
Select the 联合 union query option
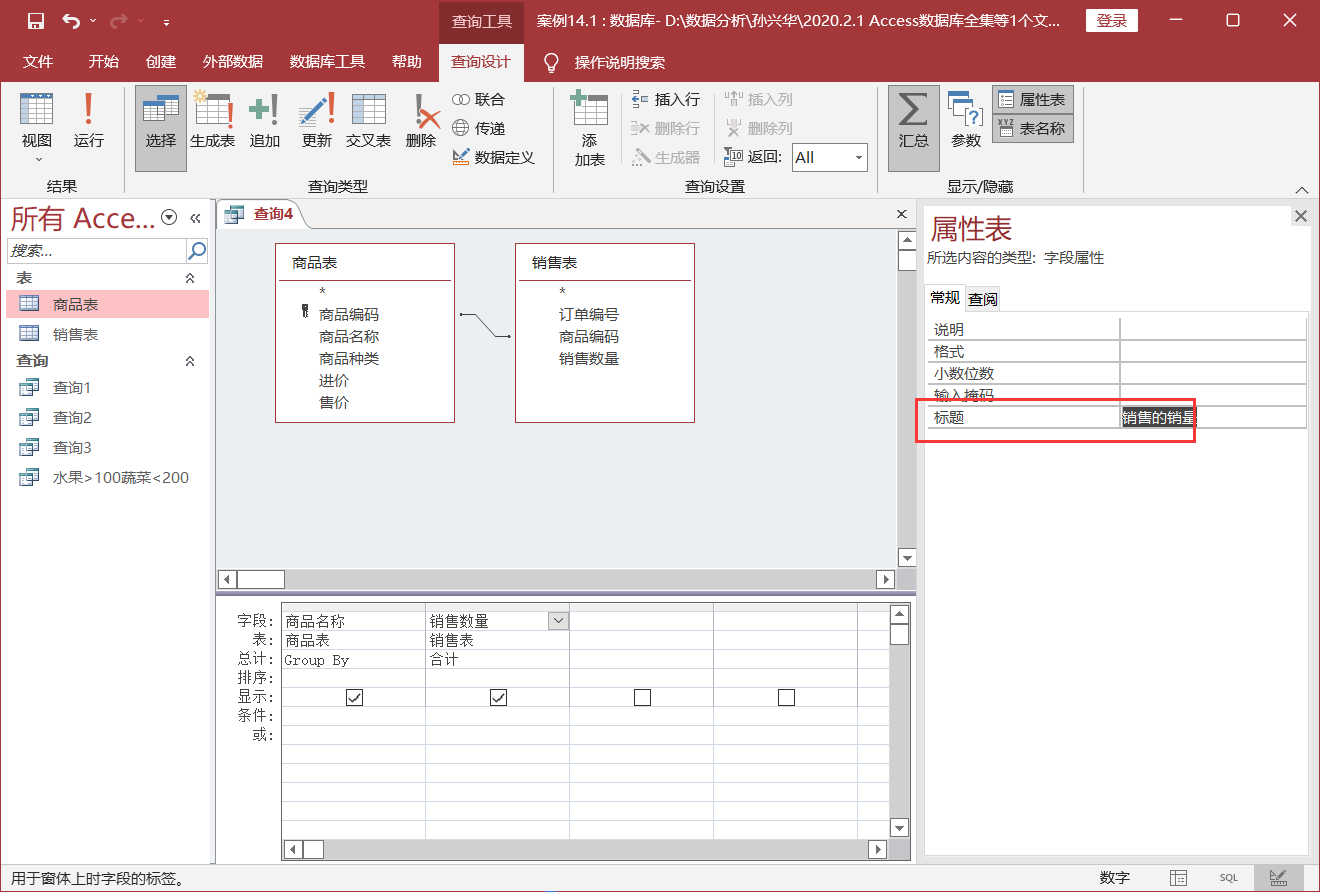click(x=479, y=99)
